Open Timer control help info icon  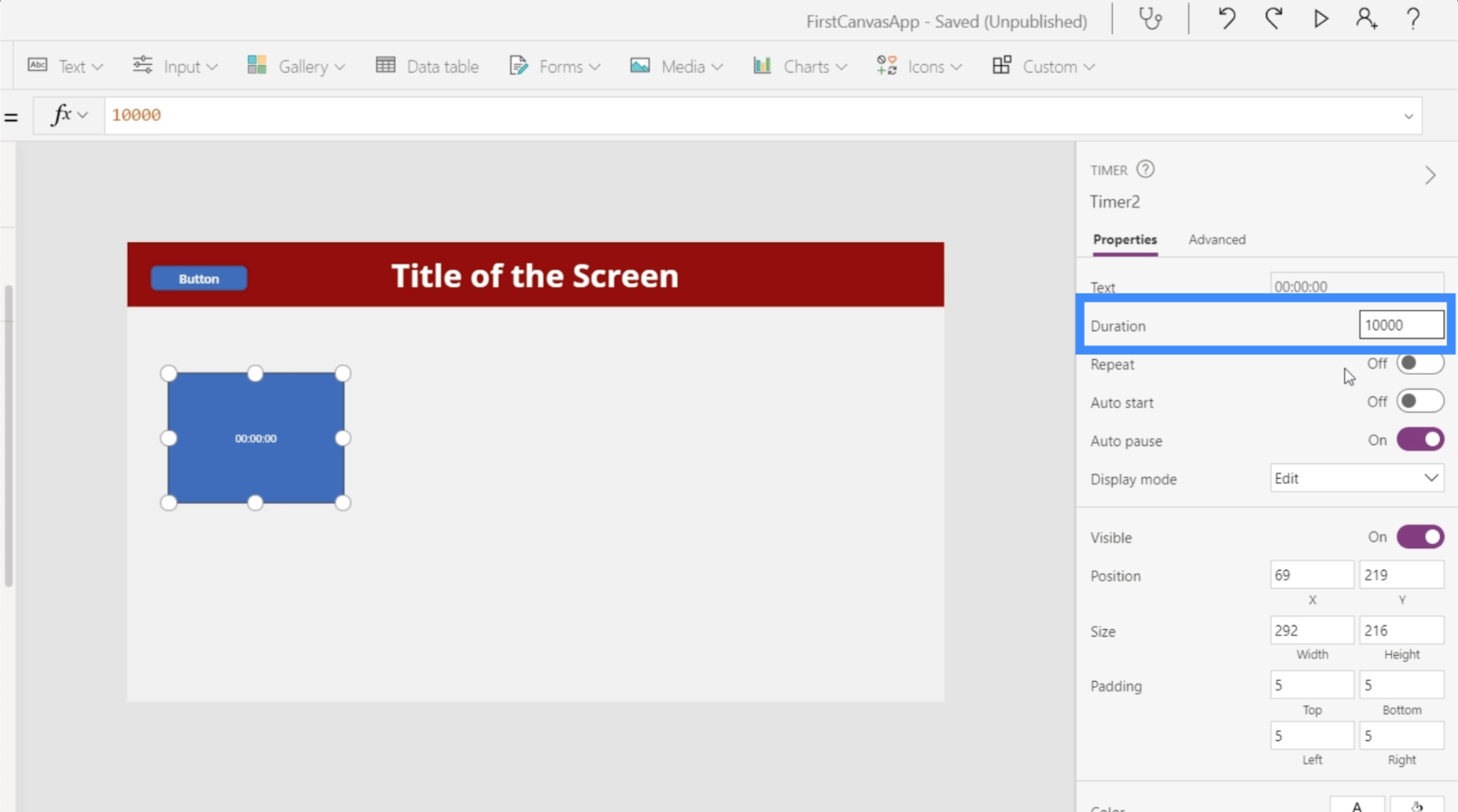1146,169
